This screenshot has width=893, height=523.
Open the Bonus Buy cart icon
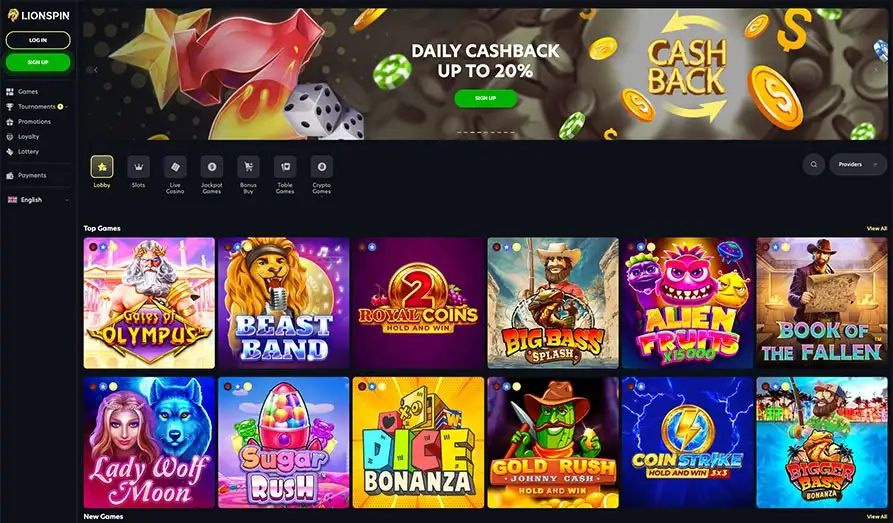click(x=248, y=167)
